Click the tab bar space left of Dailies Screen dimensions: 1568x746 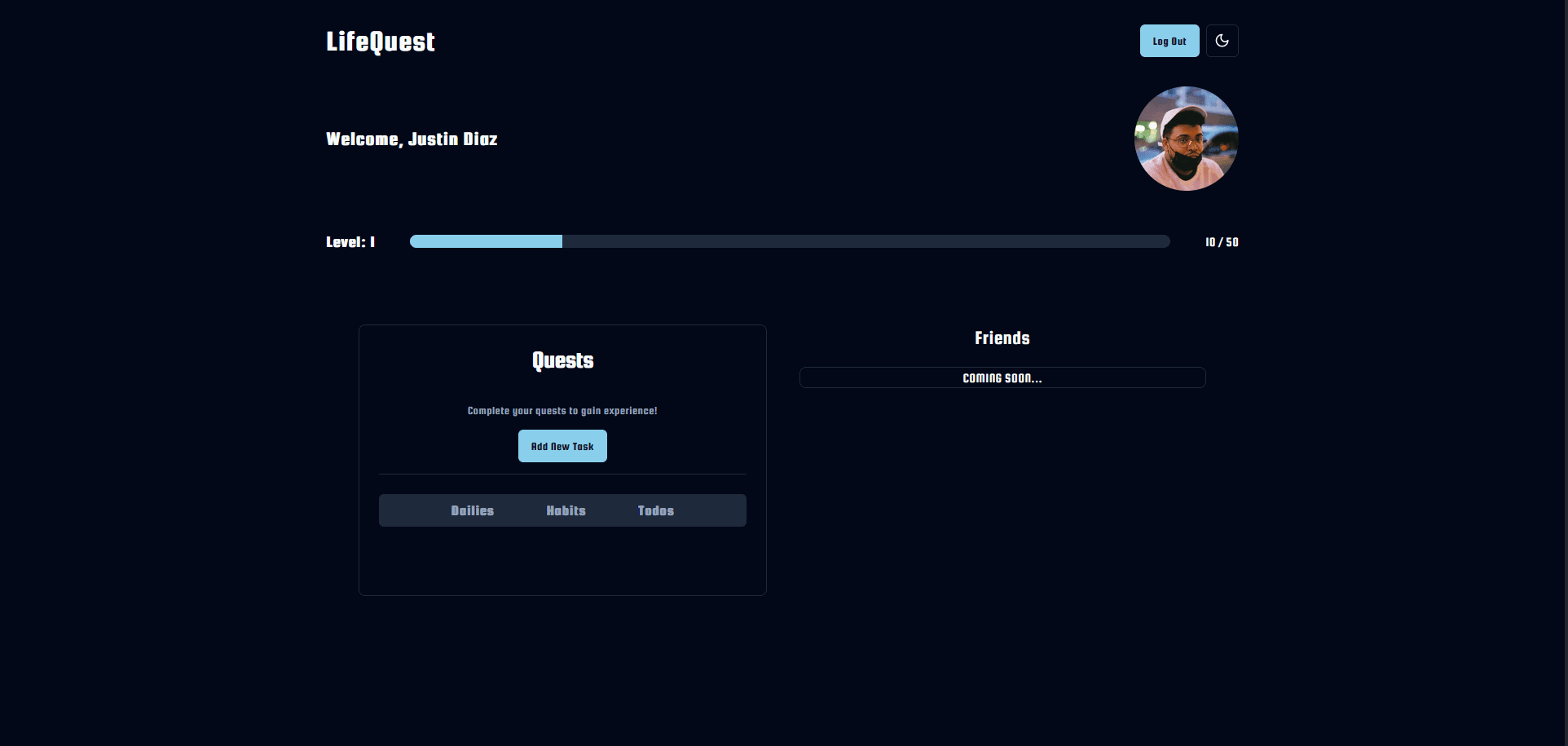pyautogui.click(x=412, y=510)
